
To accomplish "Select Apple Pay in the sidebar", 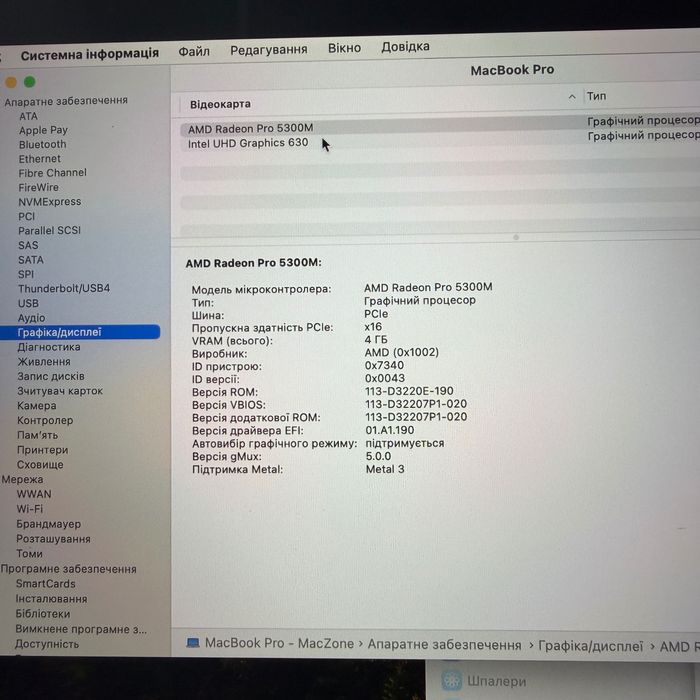I will pos(43,130).
